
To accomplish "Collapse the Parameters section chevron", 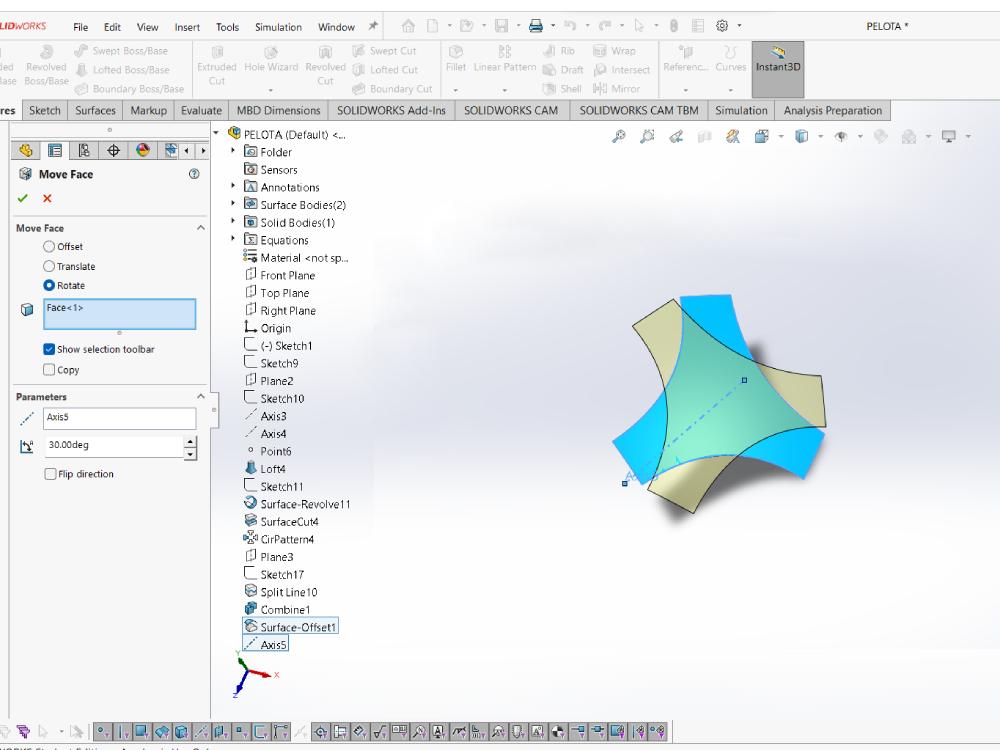I will pyautogui.click(x=201, y=397).
